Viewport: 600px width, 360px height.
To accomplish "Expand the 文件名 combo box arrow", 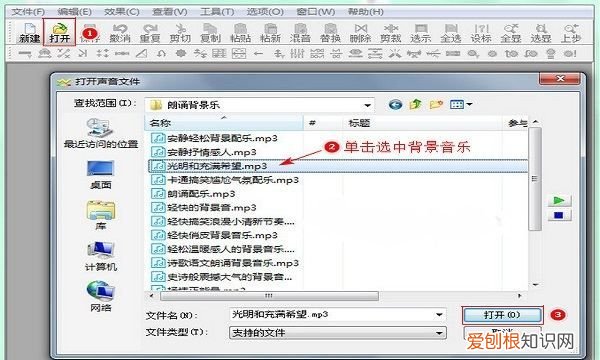I will coord(439,315).
